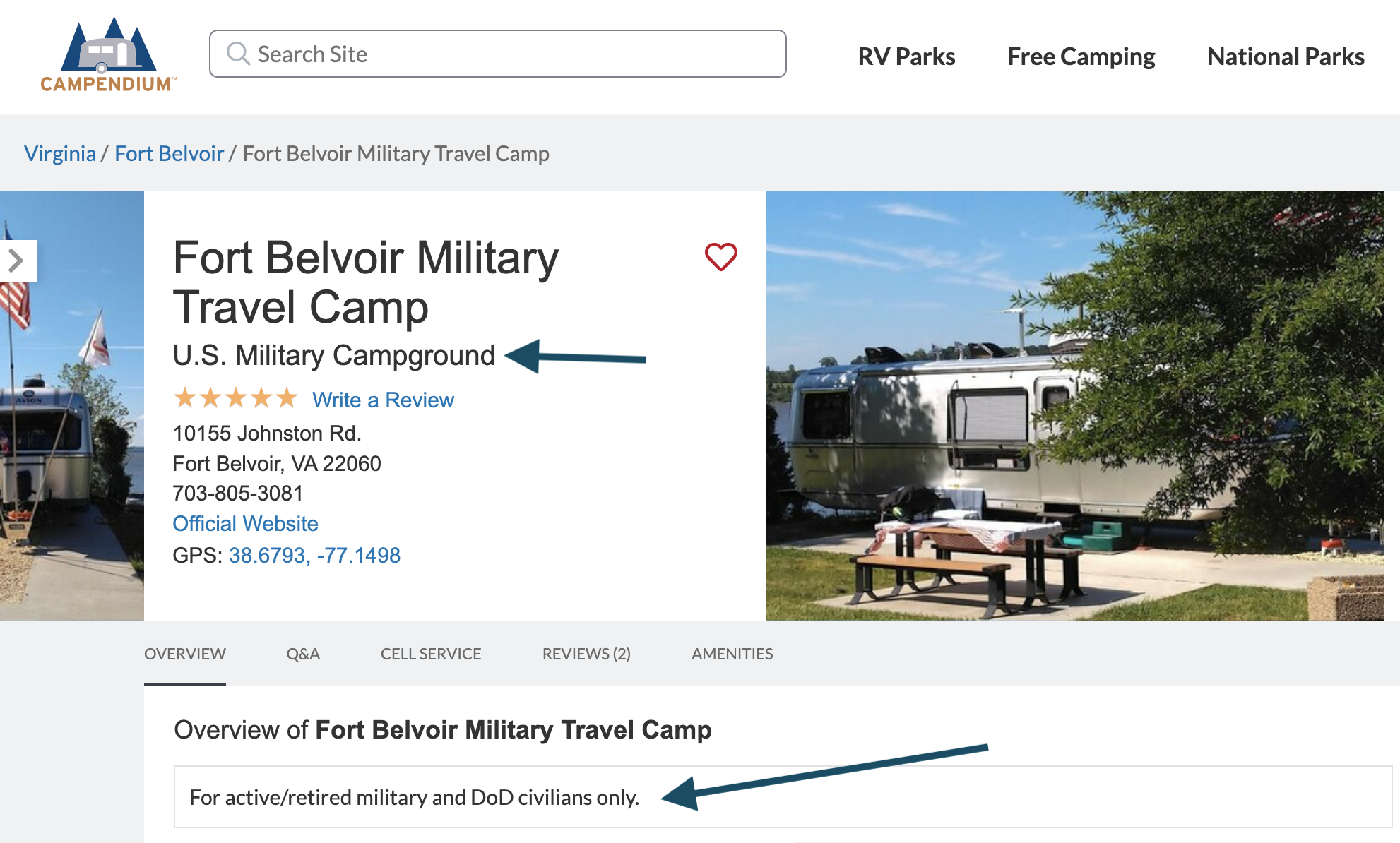Switch to the Q&A tab

click(303, 654)
